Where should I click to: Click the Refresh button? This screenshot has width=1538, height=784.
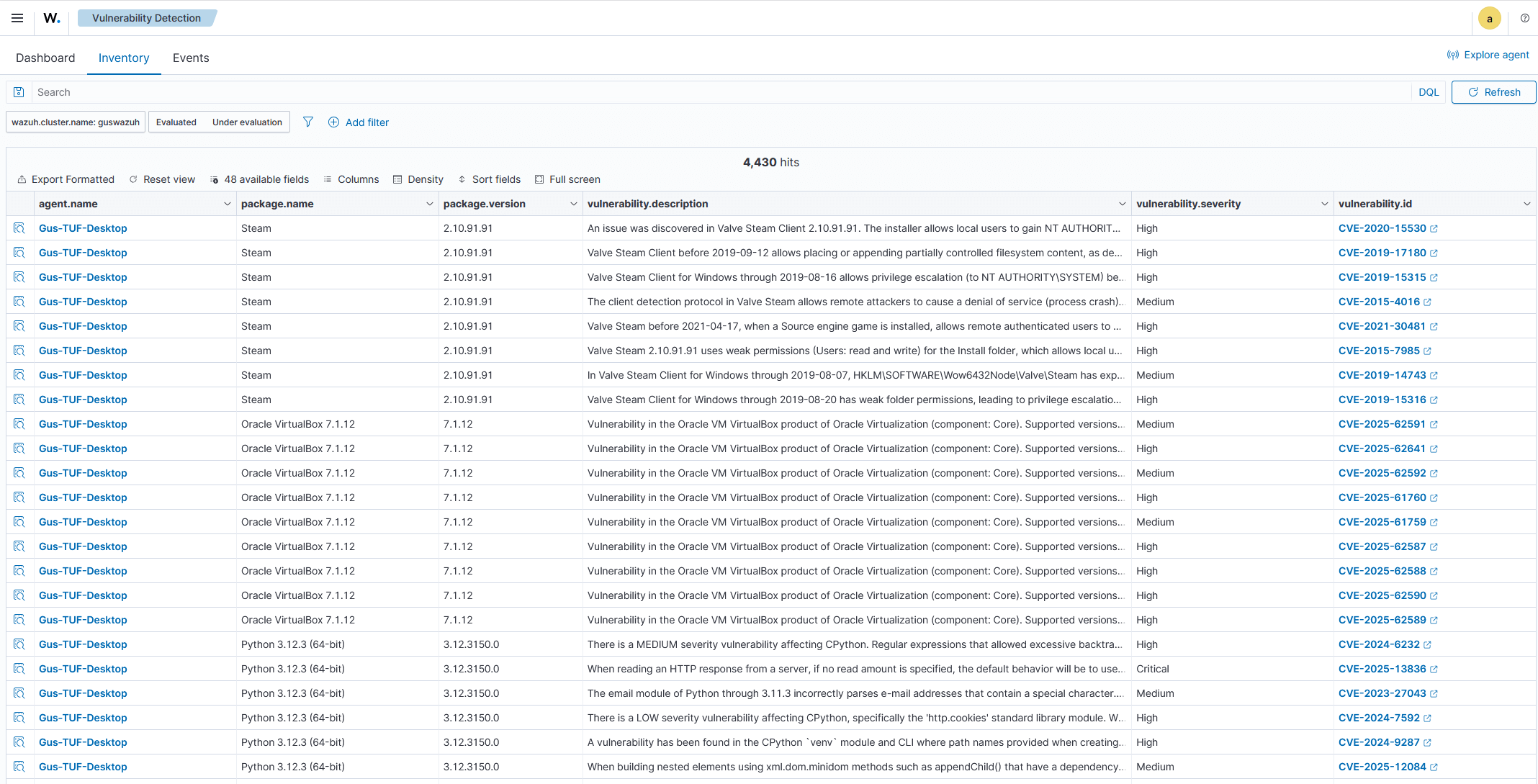(x=1493, y=92)
